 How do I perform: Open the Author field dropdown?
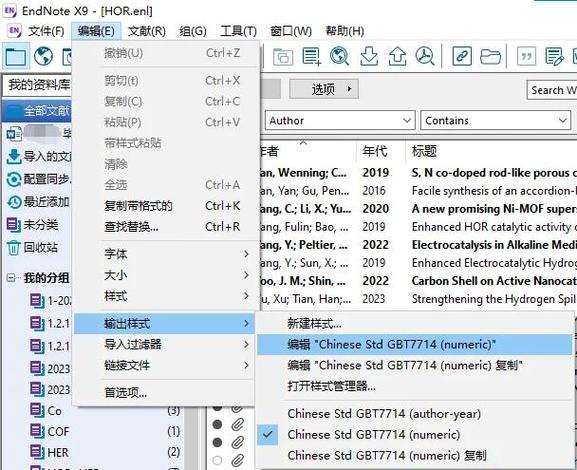point(340,120)
